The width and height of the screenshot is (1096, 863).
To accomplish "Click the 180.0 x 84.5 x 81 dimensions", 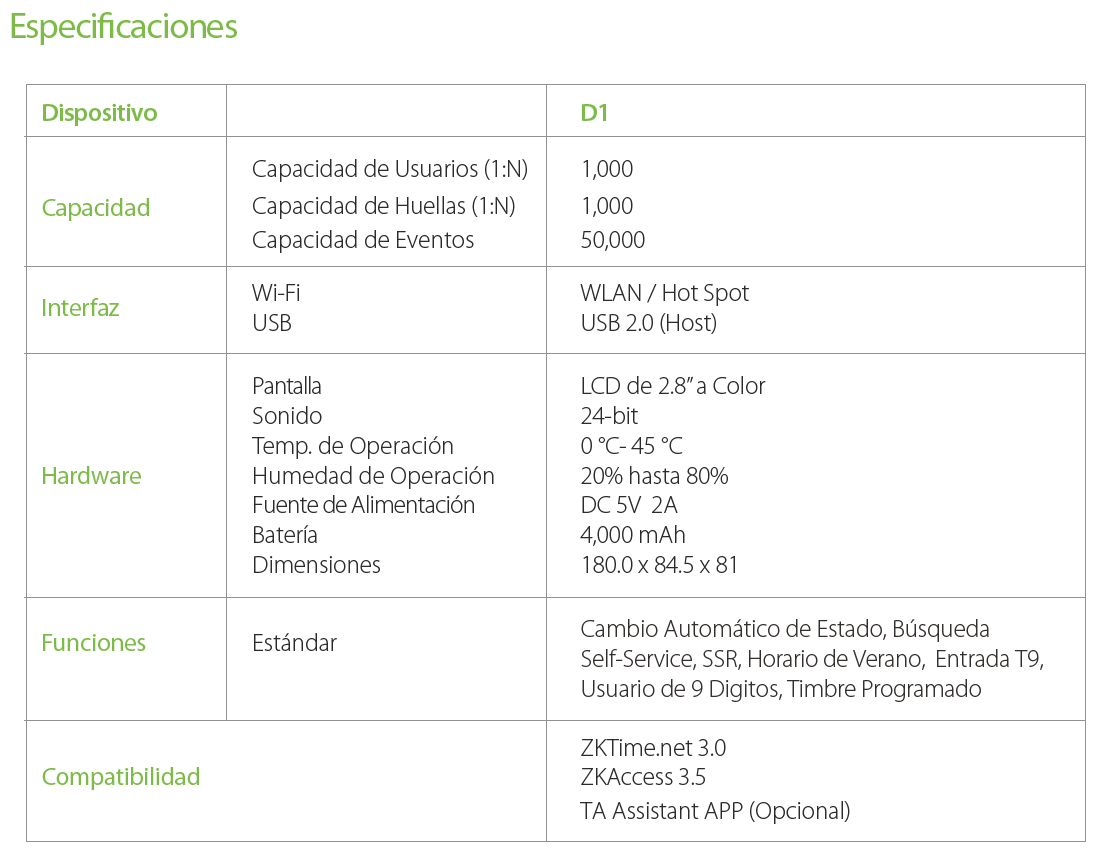I will click(659, 565).
